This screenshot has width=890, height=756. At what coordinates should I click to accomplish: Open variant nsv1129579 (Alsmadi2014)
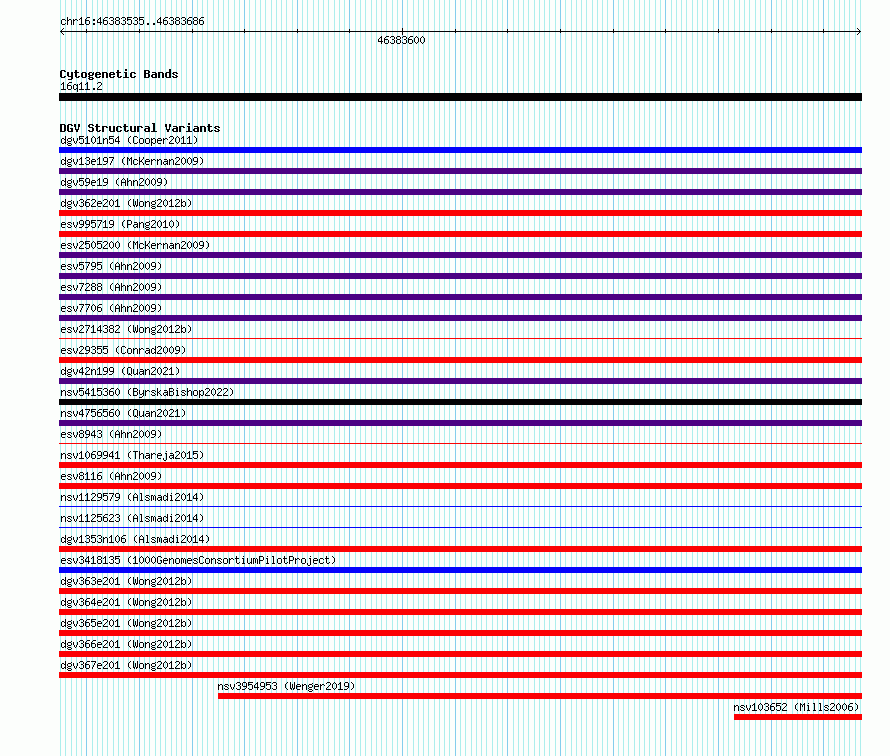pyautogui.click(x=132, y=497)
